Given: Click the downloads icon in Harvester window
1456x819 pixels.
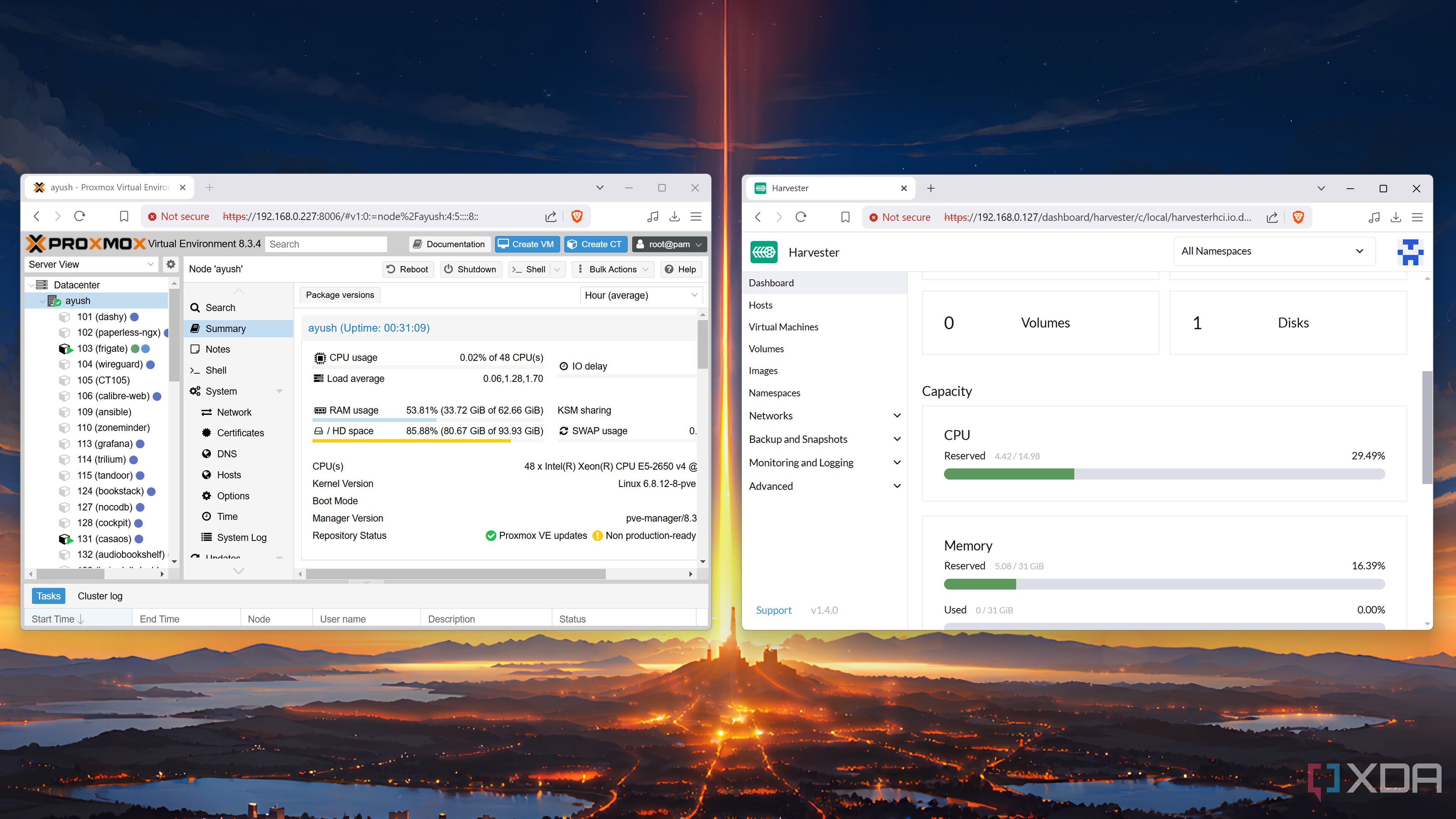Looking at the screenshot, I should click(x=1396, y=217).
